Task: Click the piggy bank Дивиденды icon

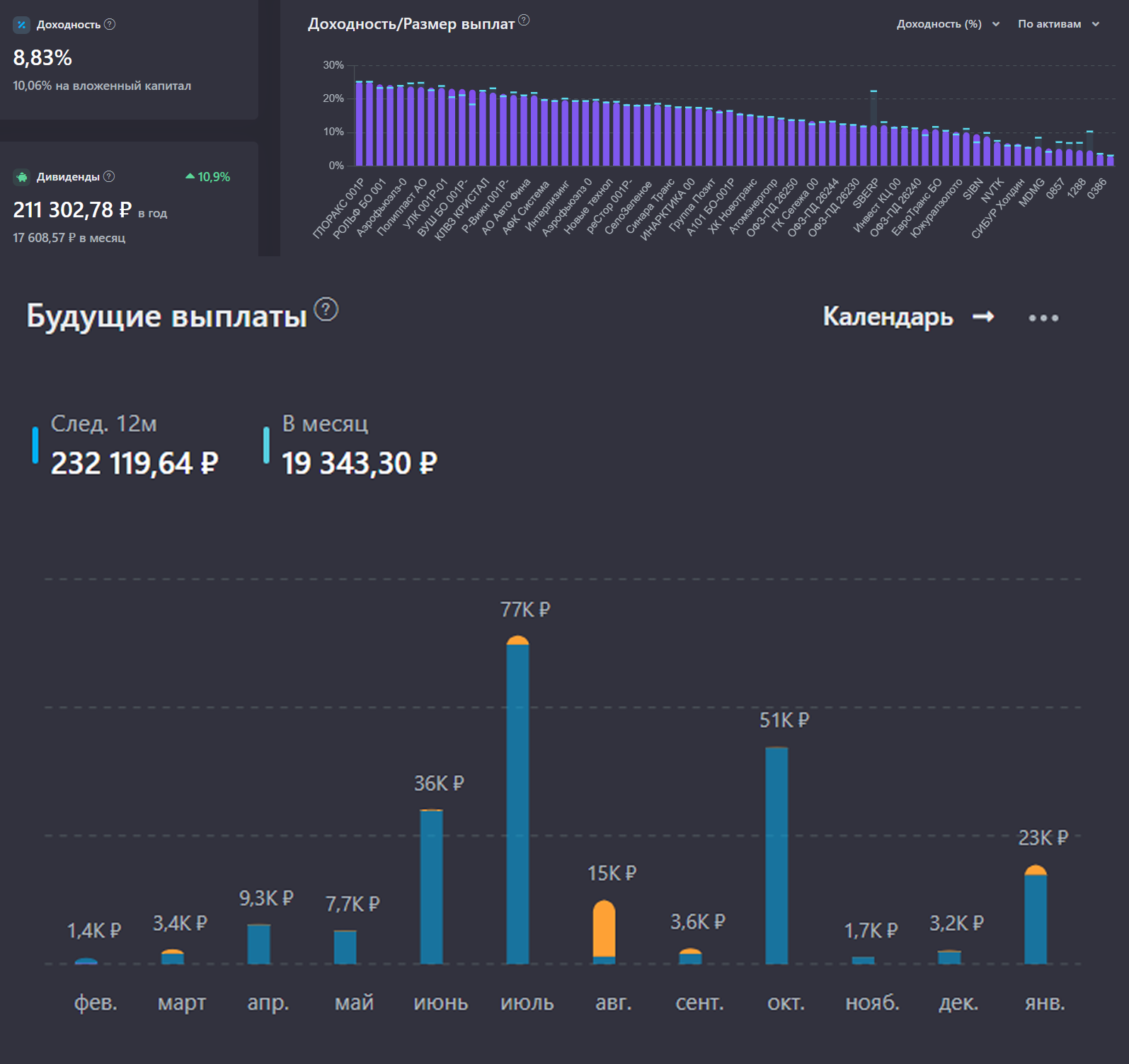Action: 21,177
